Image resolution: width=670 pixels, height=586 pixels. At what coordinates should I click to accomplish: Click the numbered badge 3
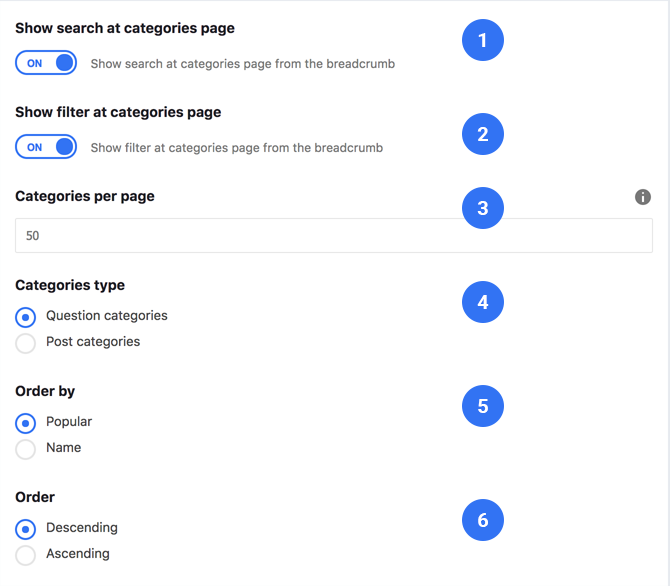coord(483,208)
